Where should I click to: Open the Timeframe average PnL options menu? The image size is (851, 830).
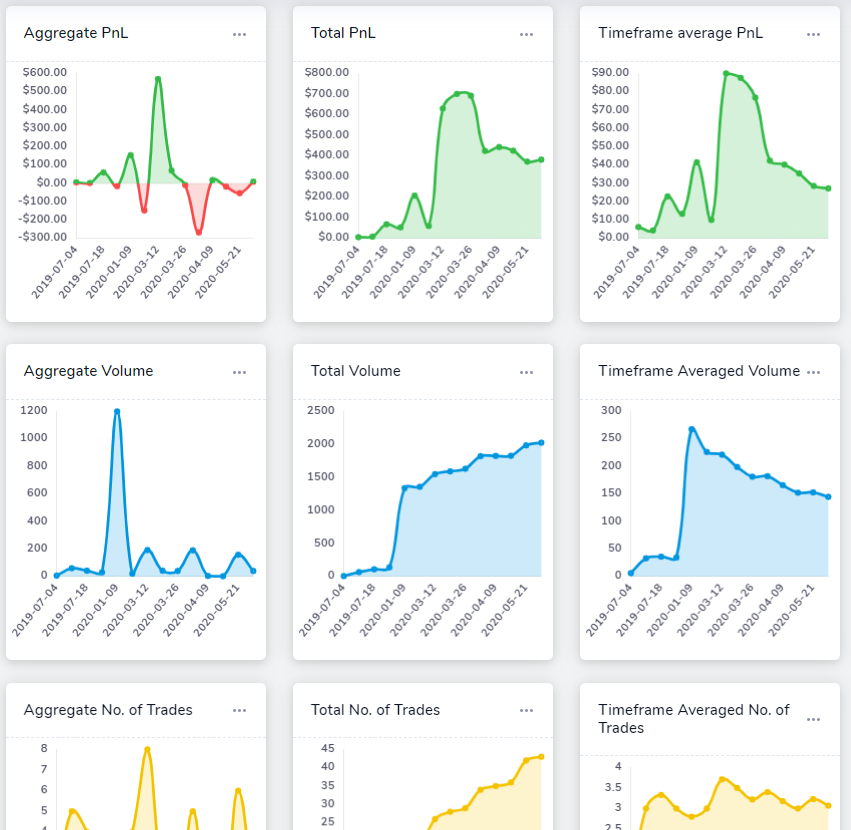click(x=813, y=34)
